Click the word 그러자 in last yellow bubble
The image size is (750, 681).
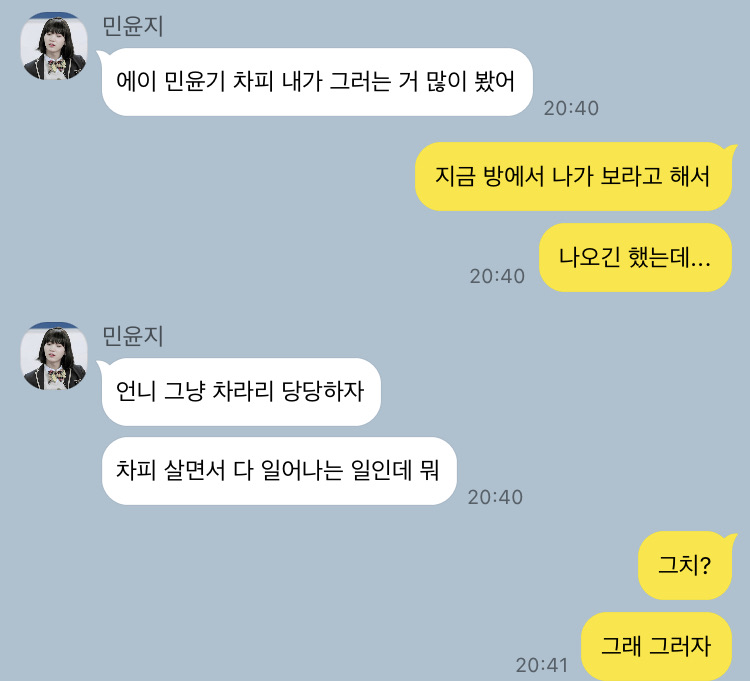680,646
